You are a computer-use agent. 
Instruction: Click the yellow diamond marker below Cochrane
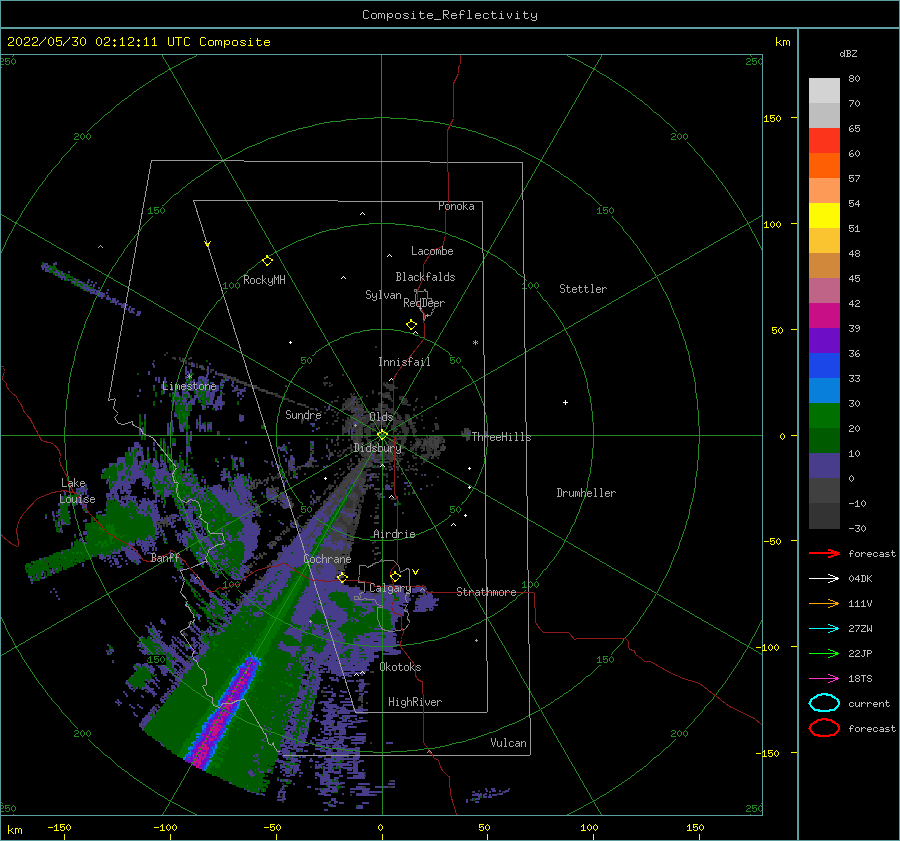[x=342, y=577]
